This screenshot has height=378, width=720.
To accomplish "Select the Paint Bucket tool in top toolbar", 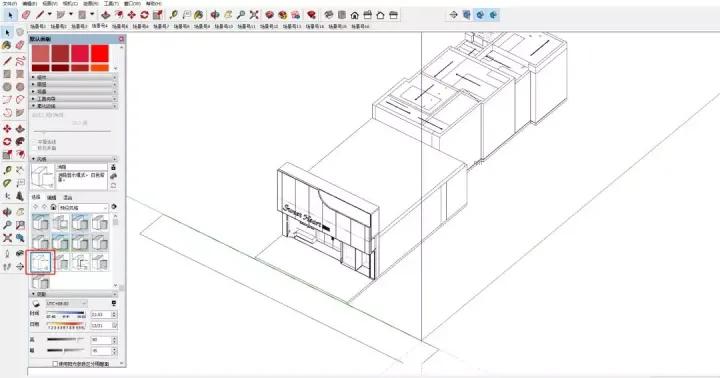I will (198, 15).
